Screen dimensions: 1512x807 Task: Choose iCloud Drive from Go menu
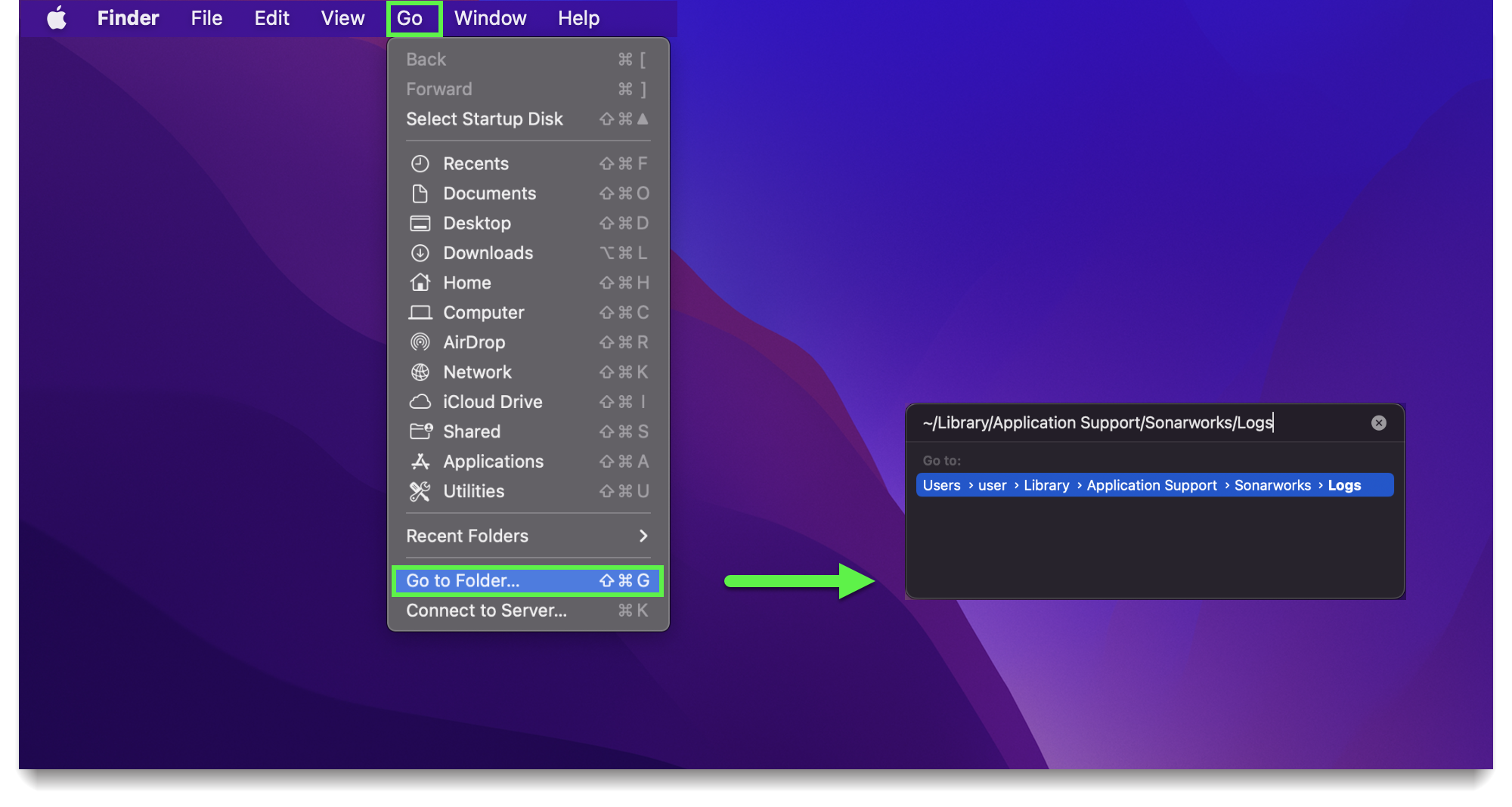point(528,402)
